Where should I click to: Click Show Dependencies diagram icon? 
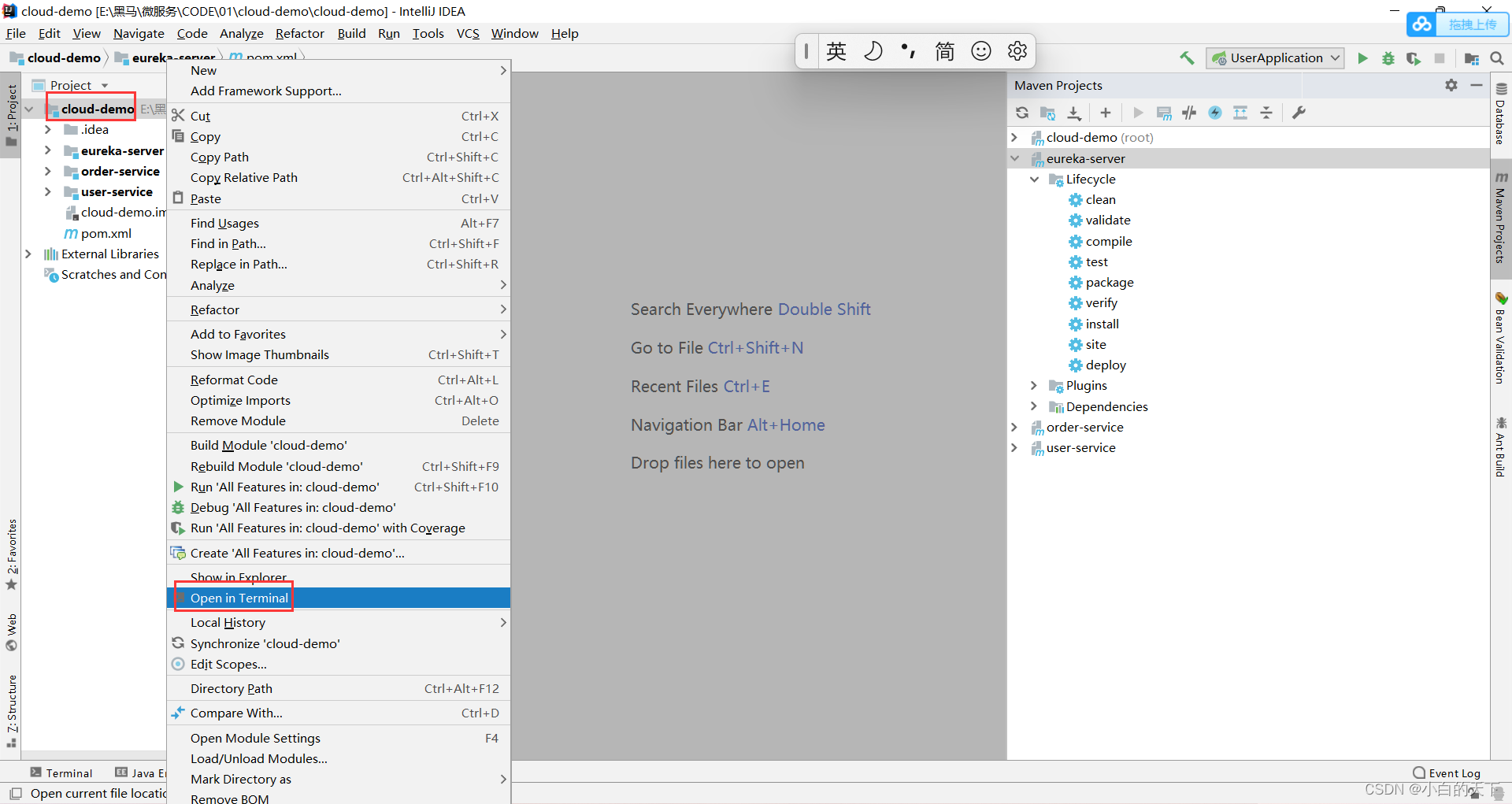[1240, 113]
